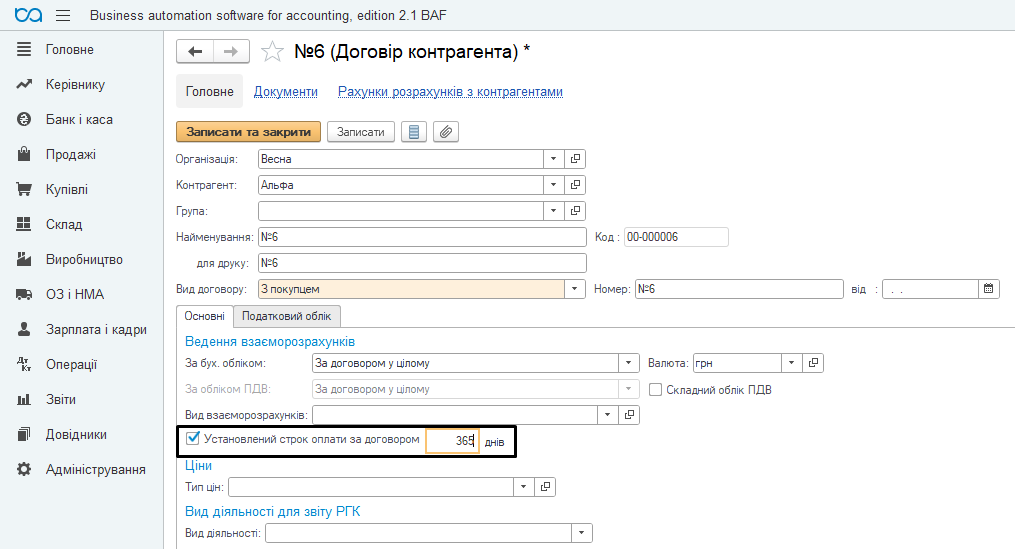1015x549 pixels.
Task: Click the paperclip attached files icon
Action: click(x=445, y=132)
